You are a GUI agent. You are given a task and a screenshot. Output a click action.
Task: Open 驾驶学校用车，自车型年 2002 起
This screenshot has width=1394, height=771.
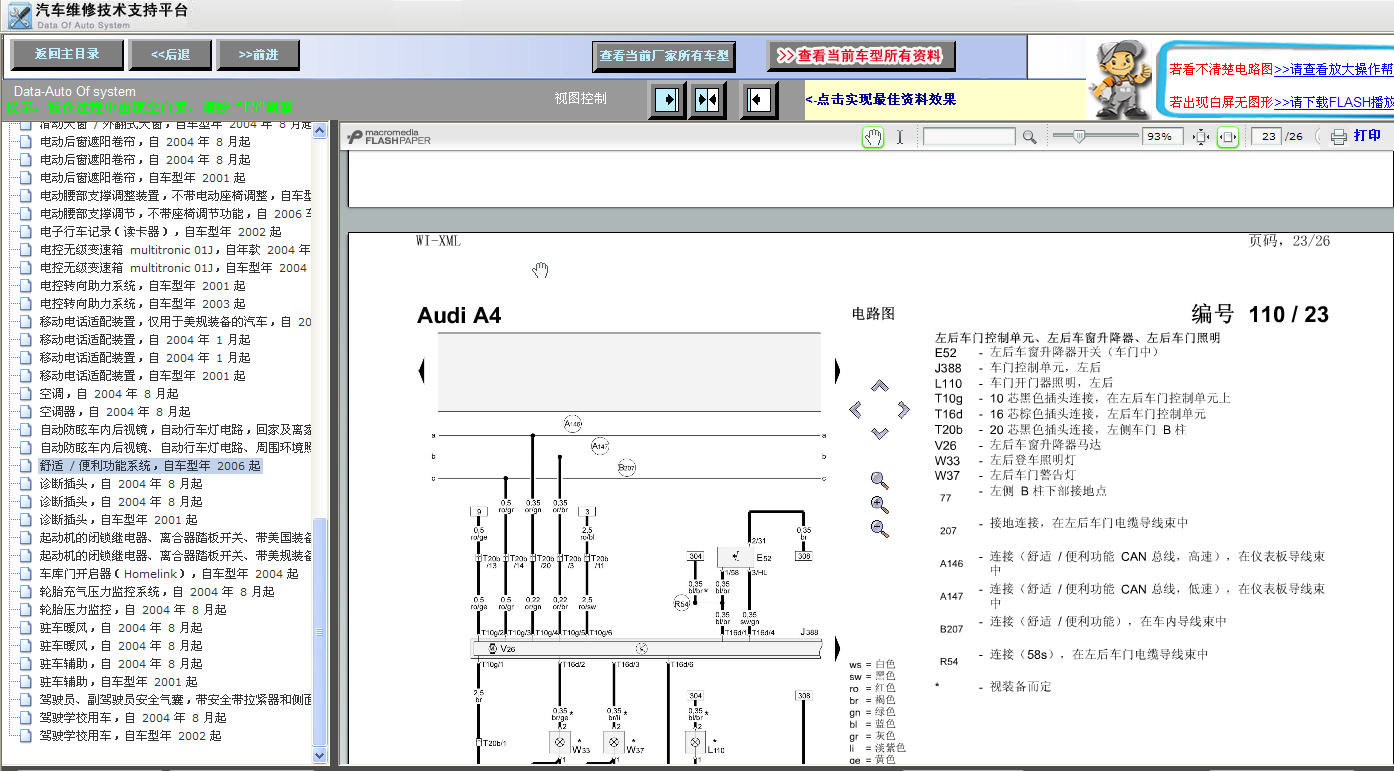pyautogui.click(x=130, y=736)
